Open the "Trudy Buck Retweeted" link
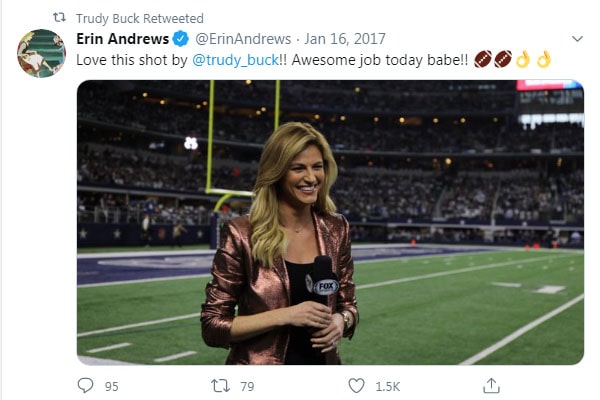 (139, 18)
